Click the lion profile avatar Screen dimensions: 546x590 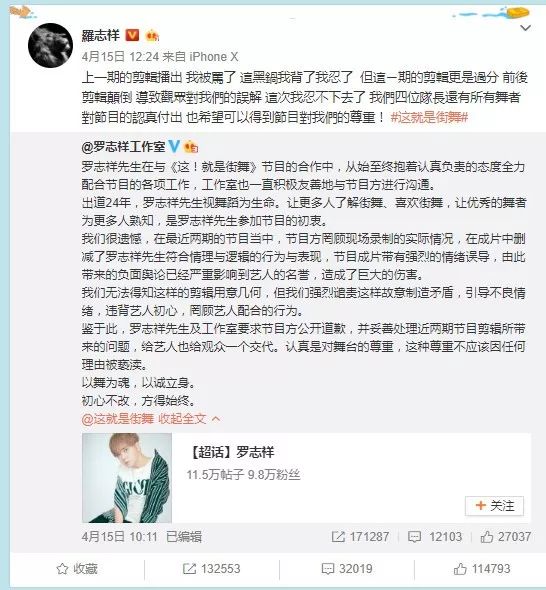(51, 45)
